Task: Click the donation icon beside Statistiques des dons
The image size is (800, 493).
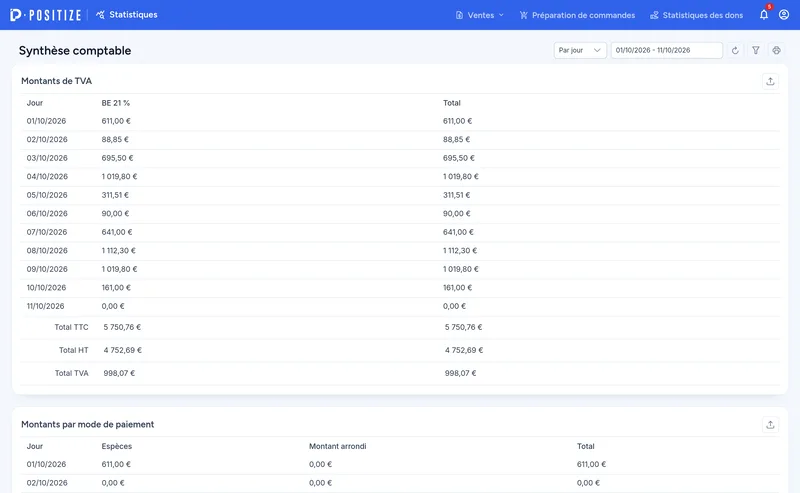Action: tap(654, 15)
